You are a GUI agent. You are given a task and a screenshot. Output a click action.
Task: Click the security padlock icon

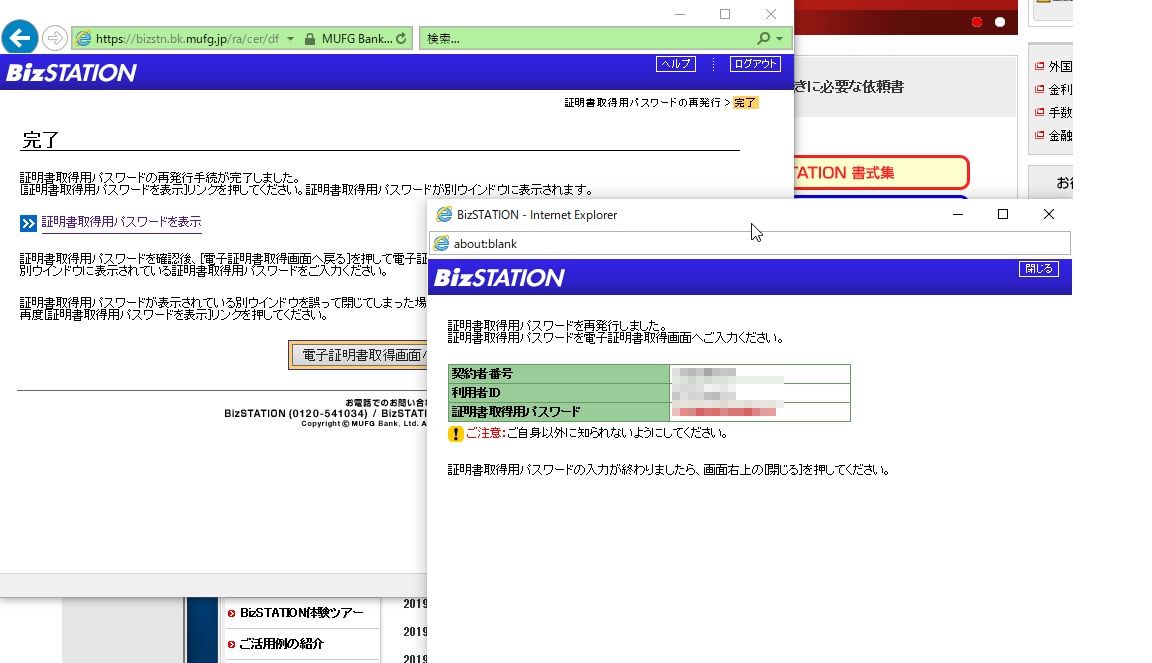coord(310,38)
